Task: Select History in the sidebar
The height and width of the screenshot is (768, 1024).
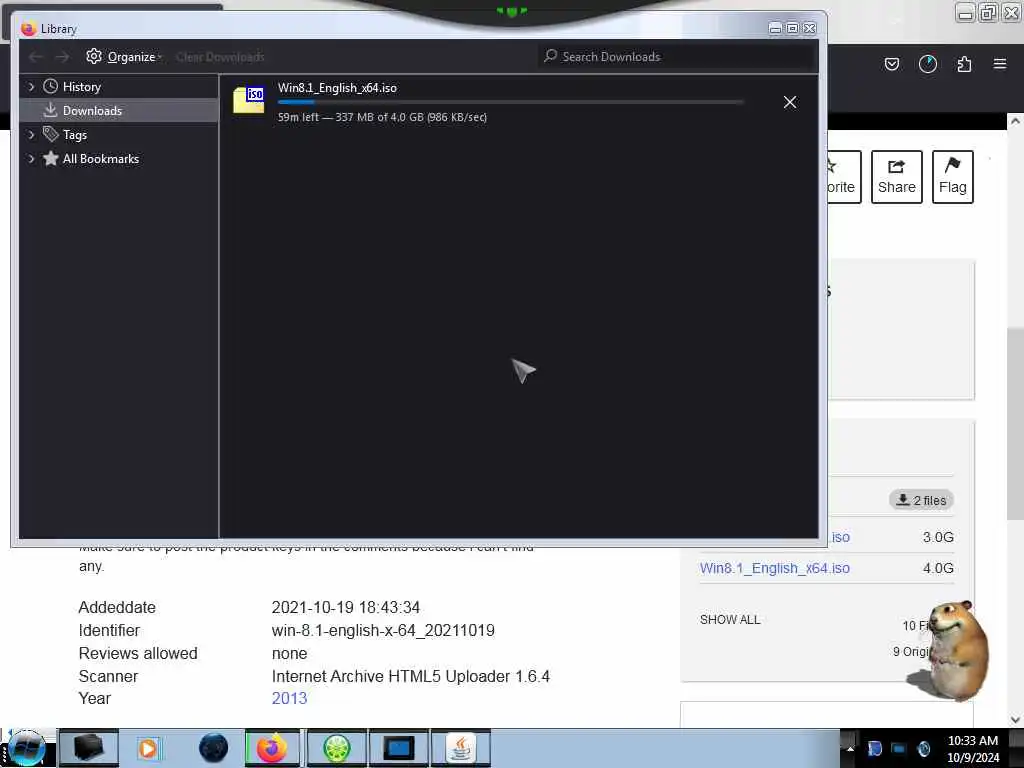Action: tap(82, 86)
